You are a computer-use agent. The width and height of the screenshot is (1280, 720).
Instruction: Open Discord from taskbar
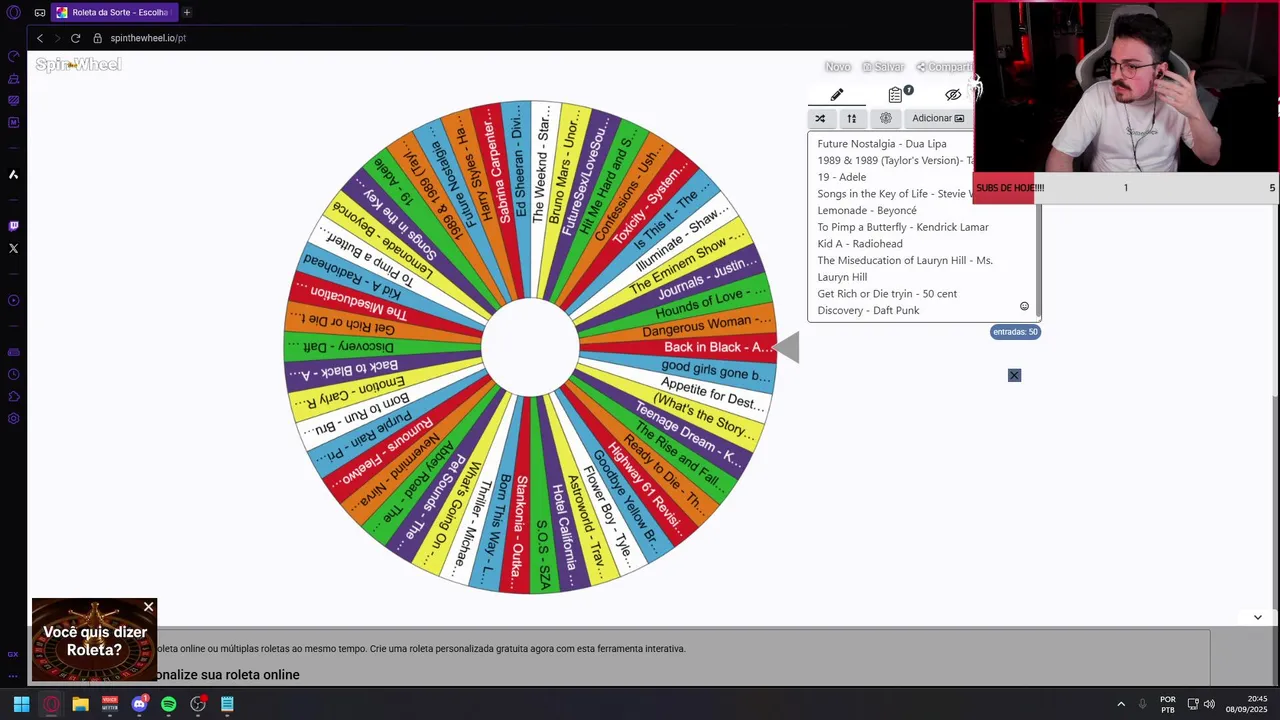coord(139,704)
